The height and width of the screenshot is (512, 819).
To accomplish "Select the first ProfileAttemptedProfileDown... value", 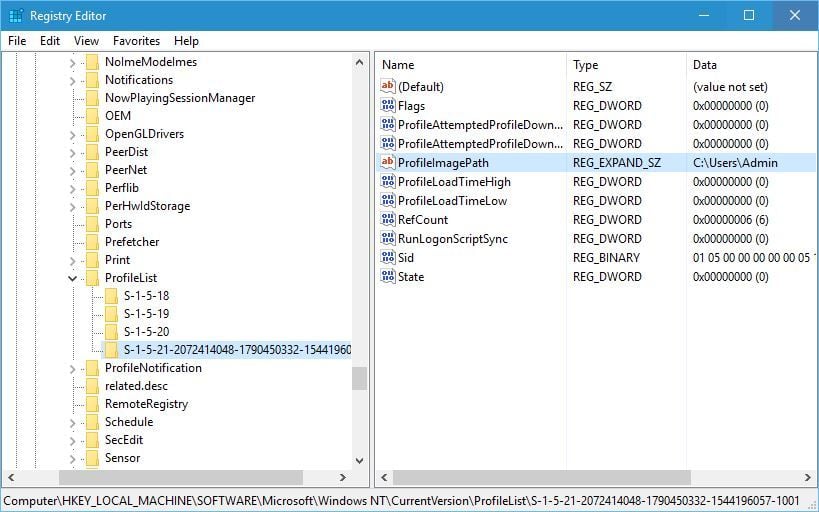I will click(x=480, y=124).
